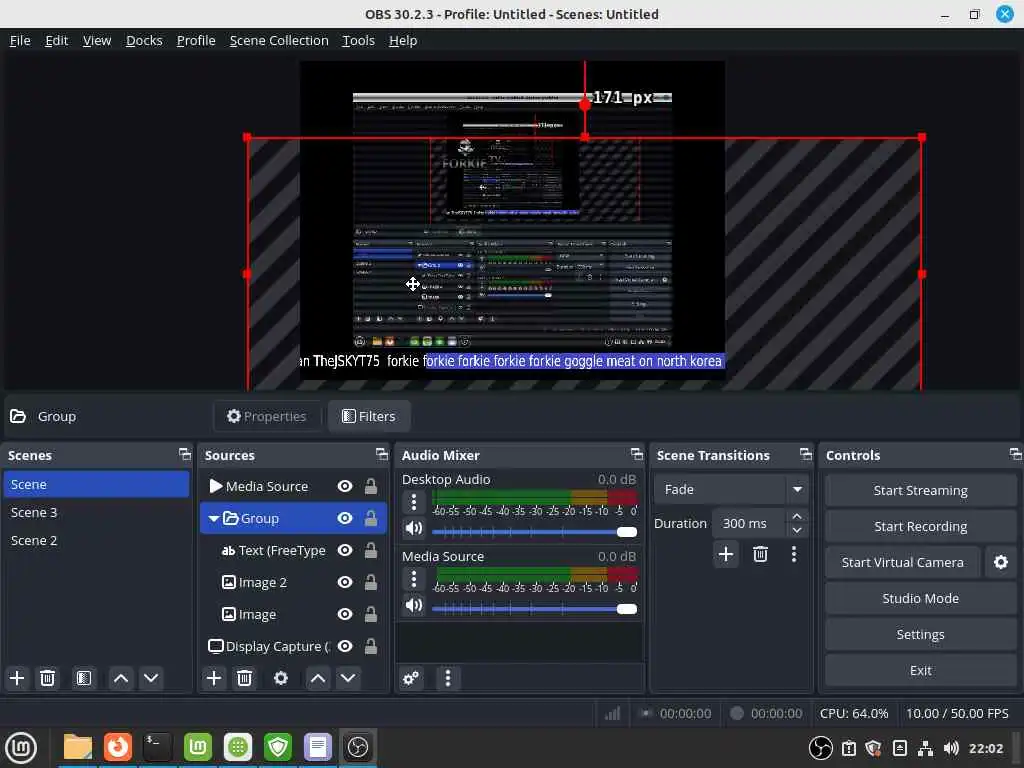Float the Controls dock icon
This screenshot has height=768, width=1024.
[1016, 454]
